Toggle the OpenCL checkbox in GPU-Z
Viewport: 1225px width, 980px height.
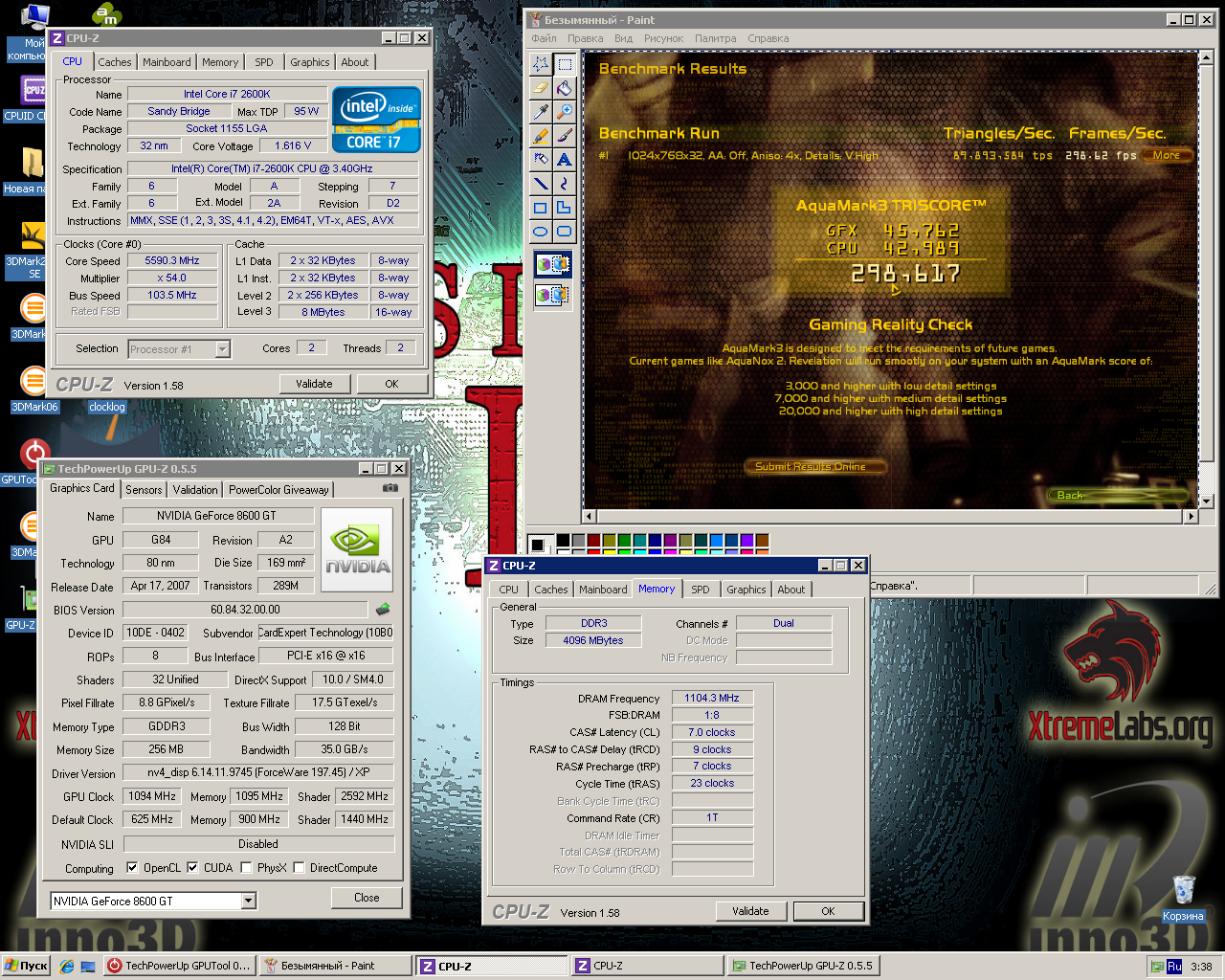132,868
